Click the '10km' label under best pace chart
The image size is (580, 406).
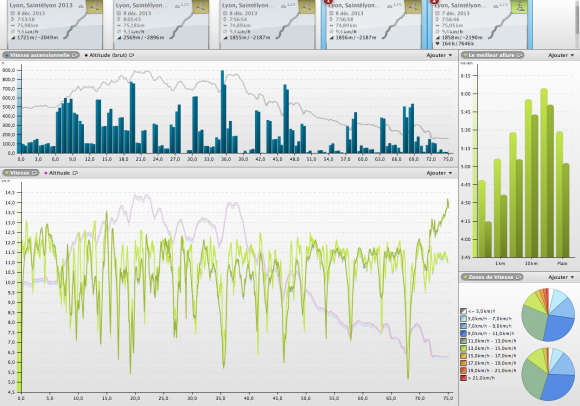click(531, 263)
